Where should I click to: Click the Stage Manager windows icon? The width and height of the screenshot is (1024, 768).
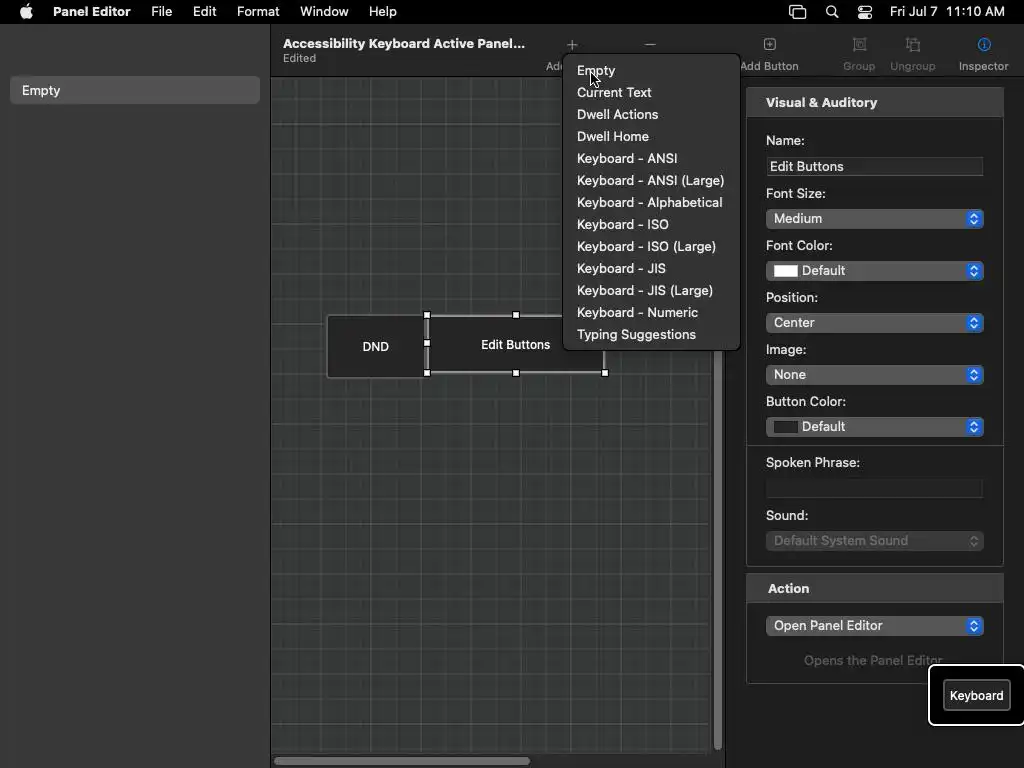(x=797, y=12)
